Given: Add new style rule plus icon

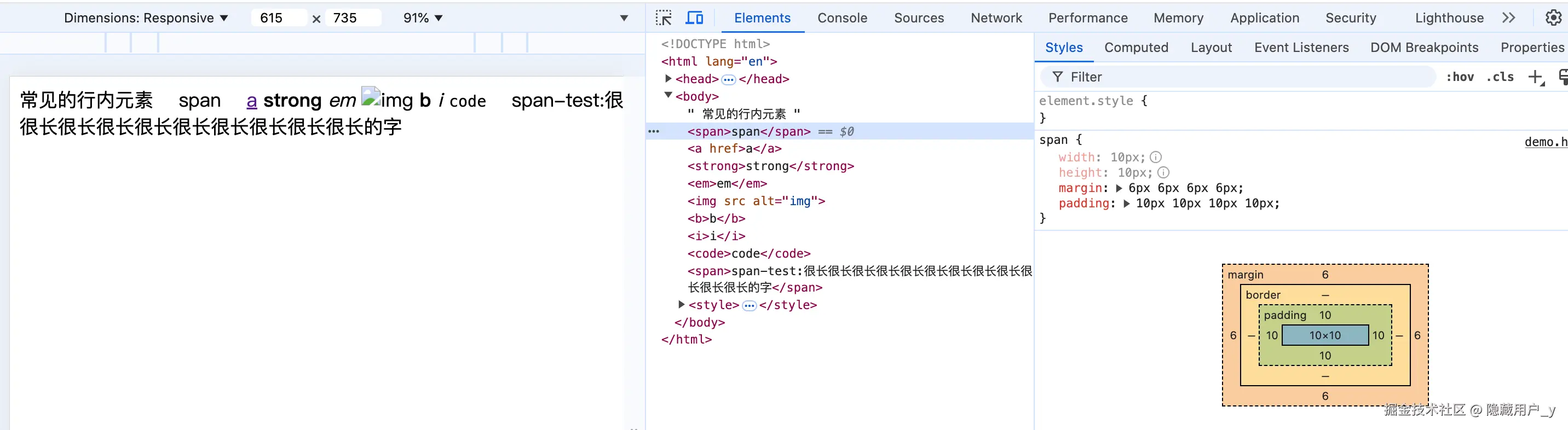Looking at the screenshot, I should click(x=1536, y=77).
